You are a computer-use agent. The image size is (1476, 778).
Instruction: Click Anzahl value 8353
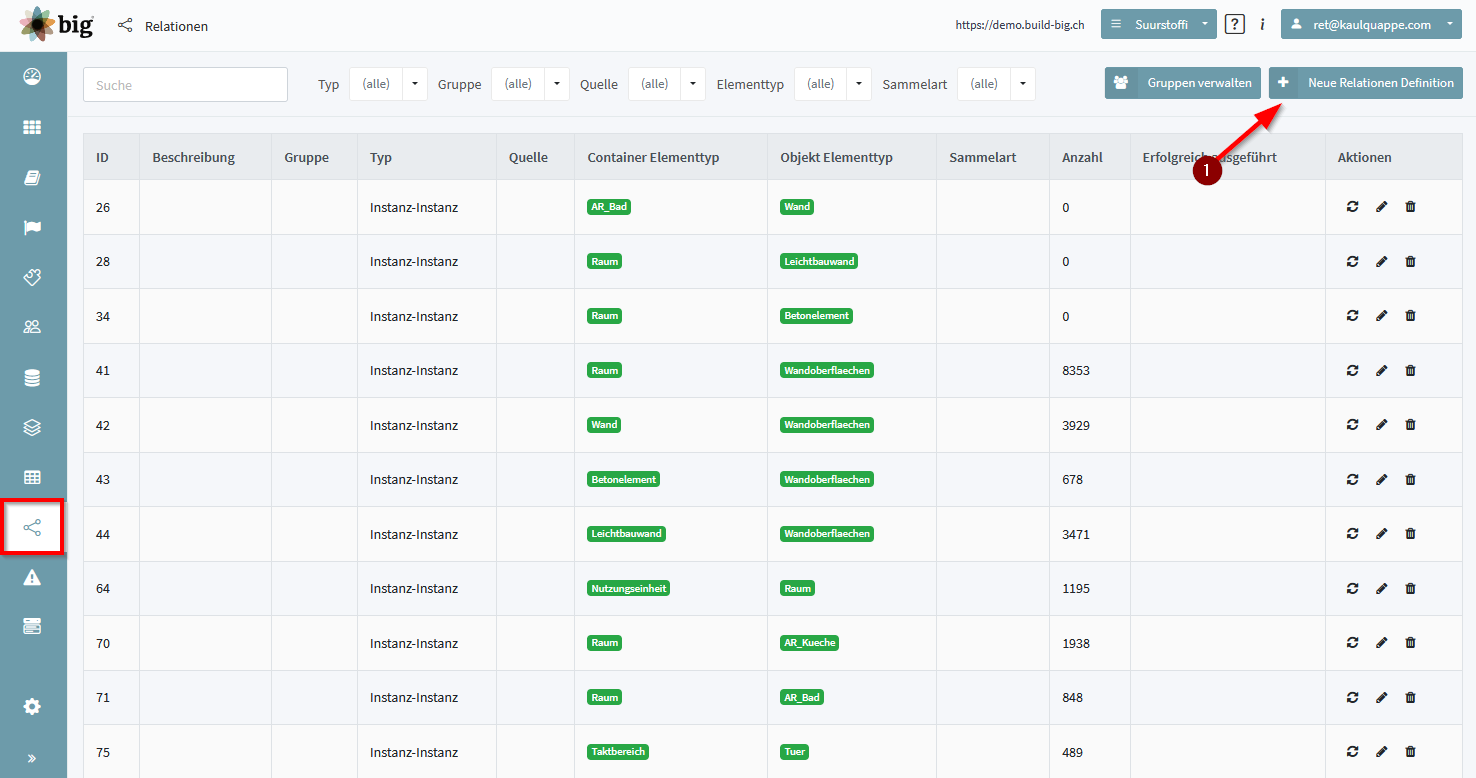coord(1076,370)
